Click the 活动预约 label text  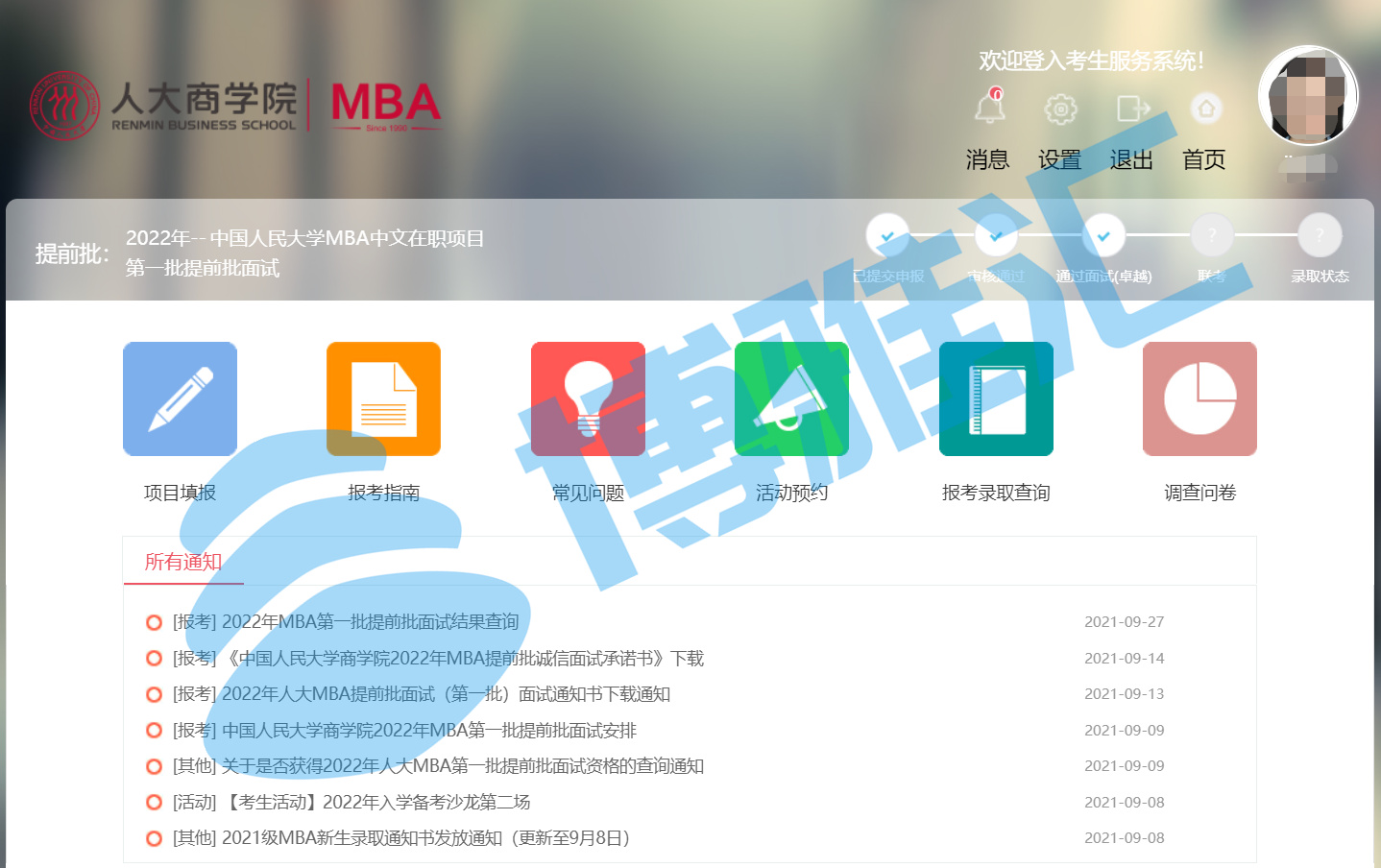791,493
